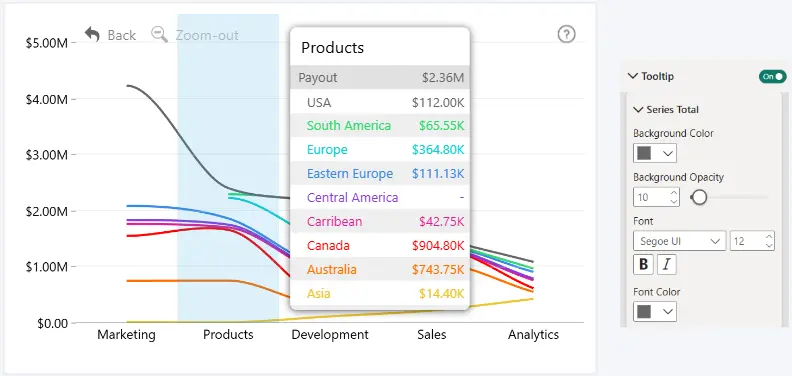Viewport: 792px width, 376px height.
Task: Click the Background Opacity value field
Action: click(x=656, y=197)
